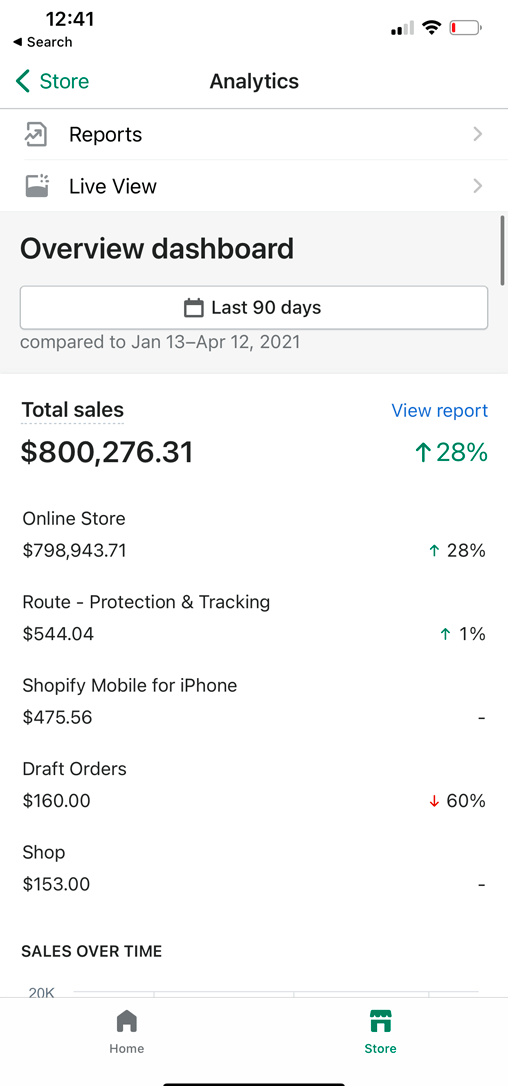Open the Reports menu row
The image size is (508, 1086).
(x=254, y=134)
